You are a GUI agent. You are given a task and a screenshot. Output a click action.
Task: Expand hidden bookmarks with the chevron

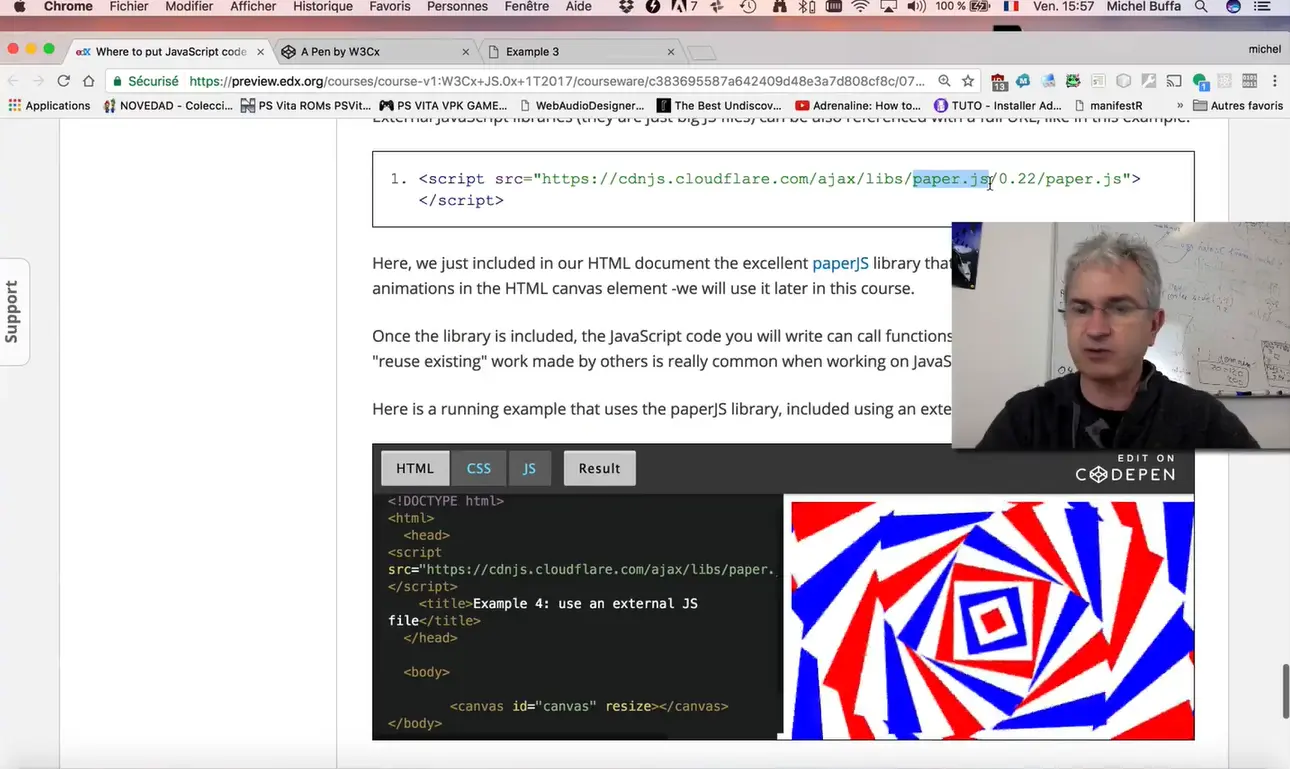1180,105
